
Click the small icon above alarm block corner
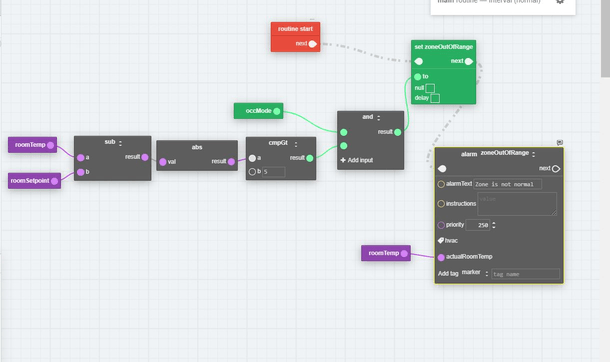560,143
